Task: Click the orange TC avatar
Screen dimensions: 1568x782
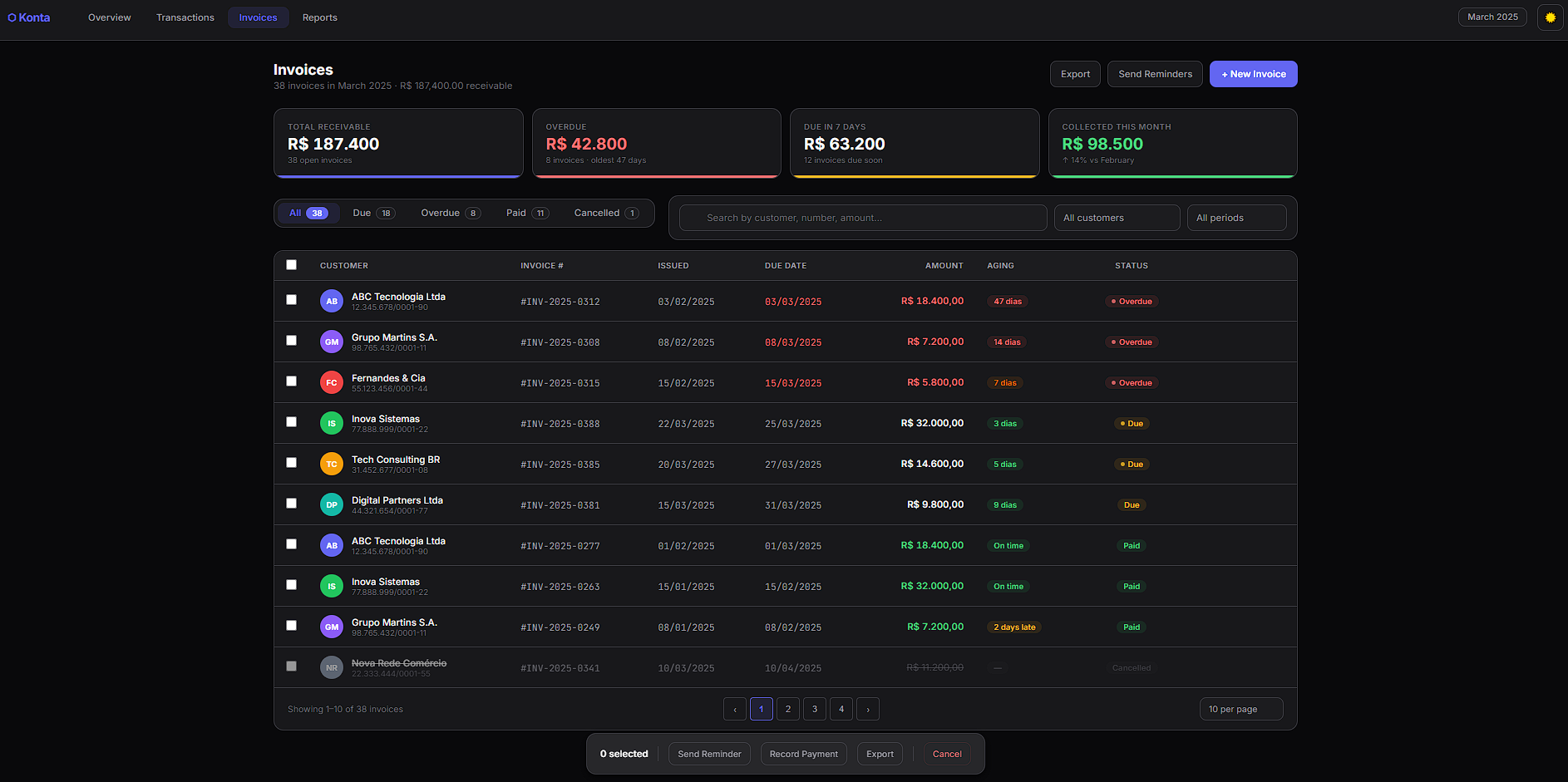Action: tap(332, 464)
